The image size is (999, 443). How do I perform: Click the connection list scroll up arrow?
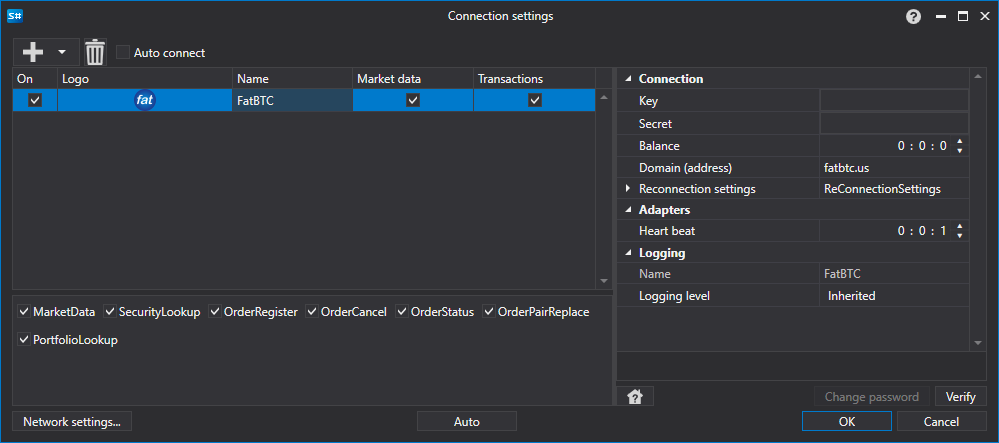[604, 97]
